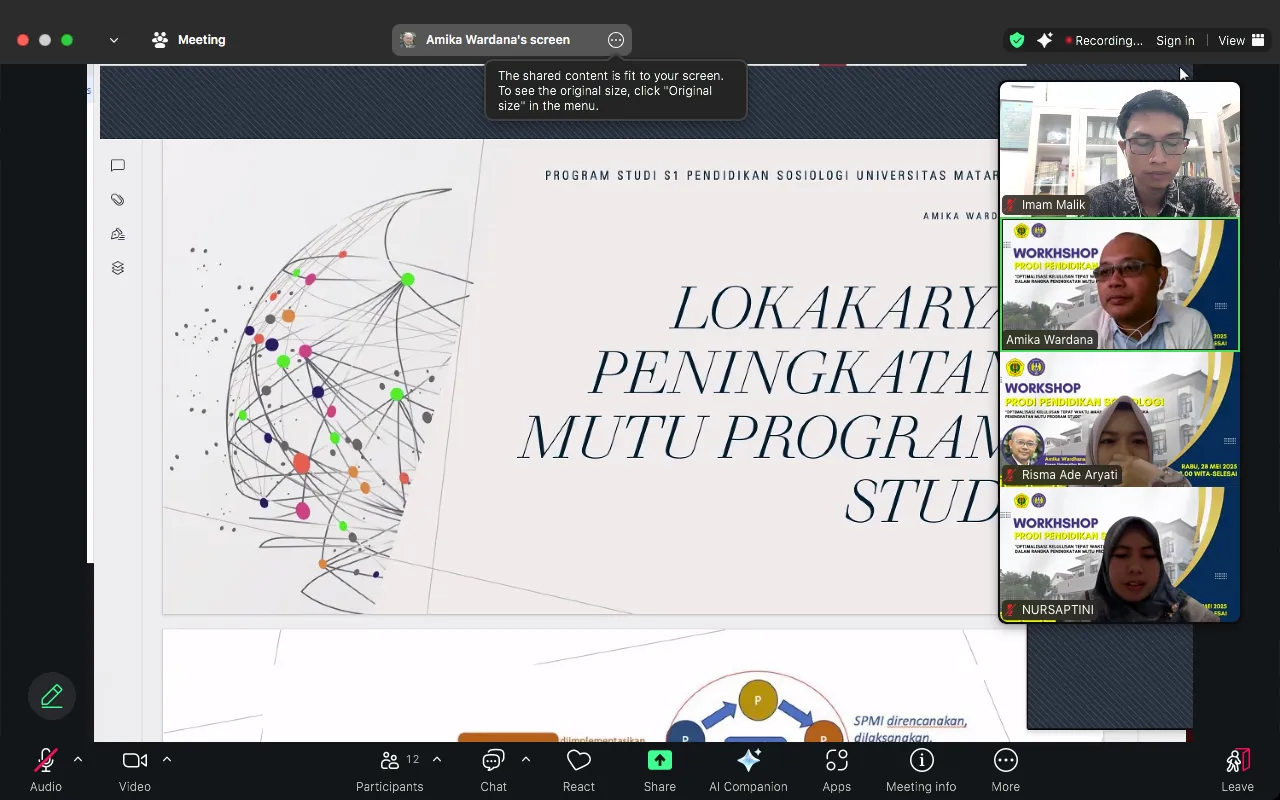This screenshot has width=1280, height=800.
Task: Click the shared content size tooltip
Action: coord(616,90)
